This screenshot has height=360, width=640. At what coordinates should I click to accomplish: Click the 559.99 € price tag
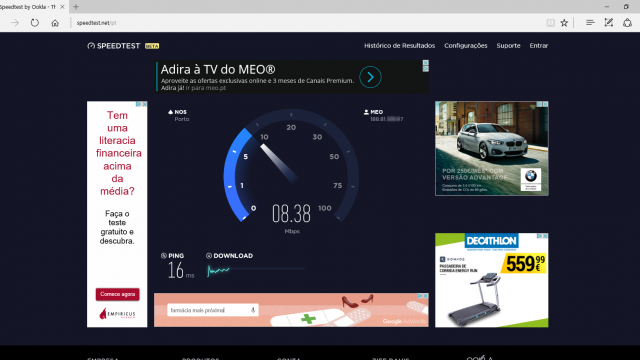[525, 263]
